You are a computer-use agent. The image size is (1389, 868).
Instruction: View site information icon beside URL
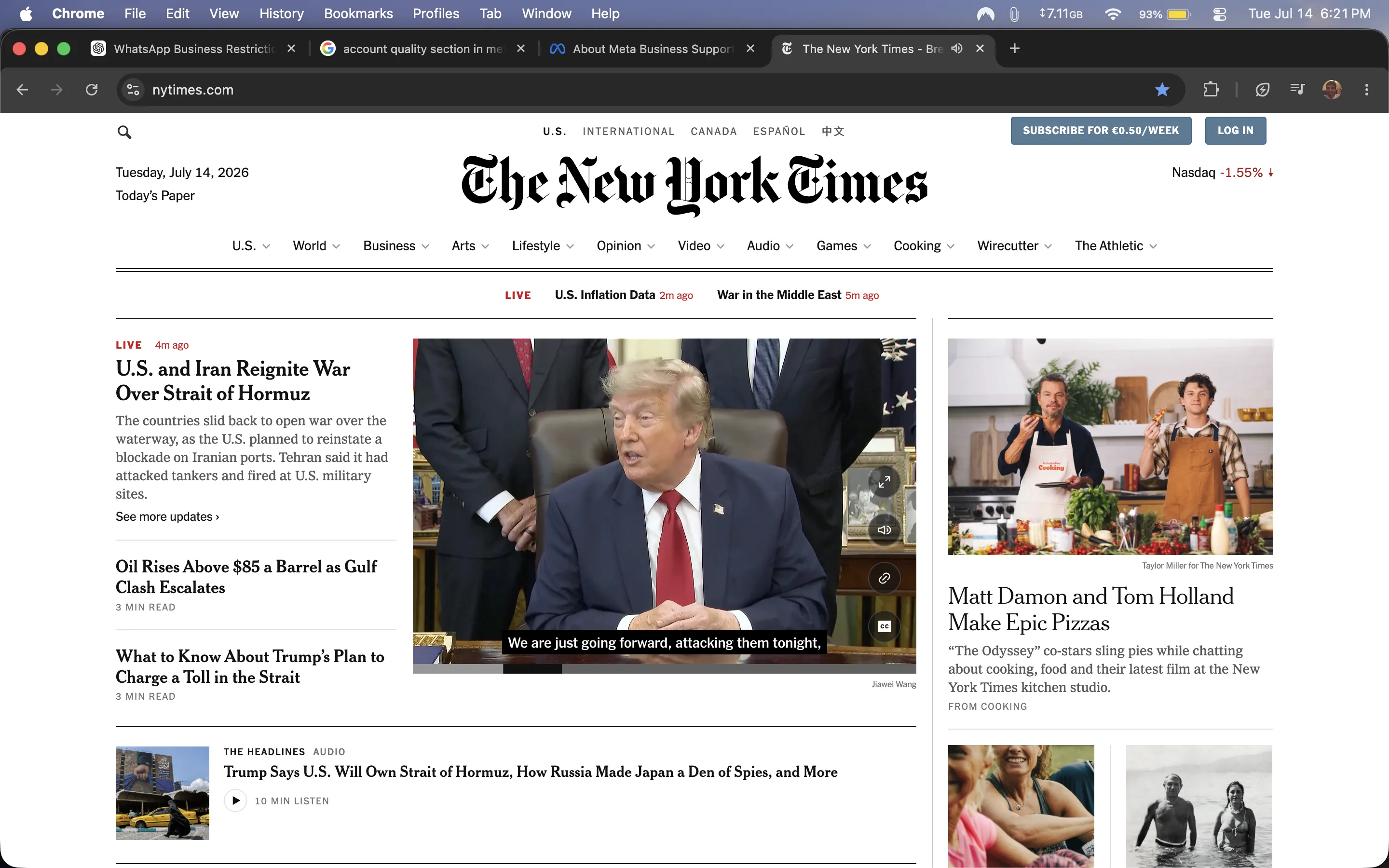click(133, 90)
